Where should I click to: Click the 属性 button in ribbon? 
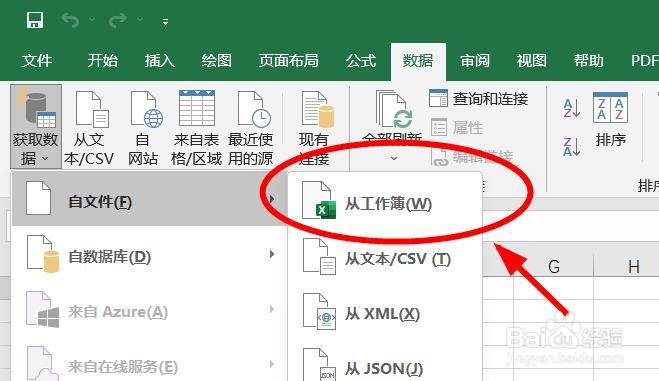[457, 127]
